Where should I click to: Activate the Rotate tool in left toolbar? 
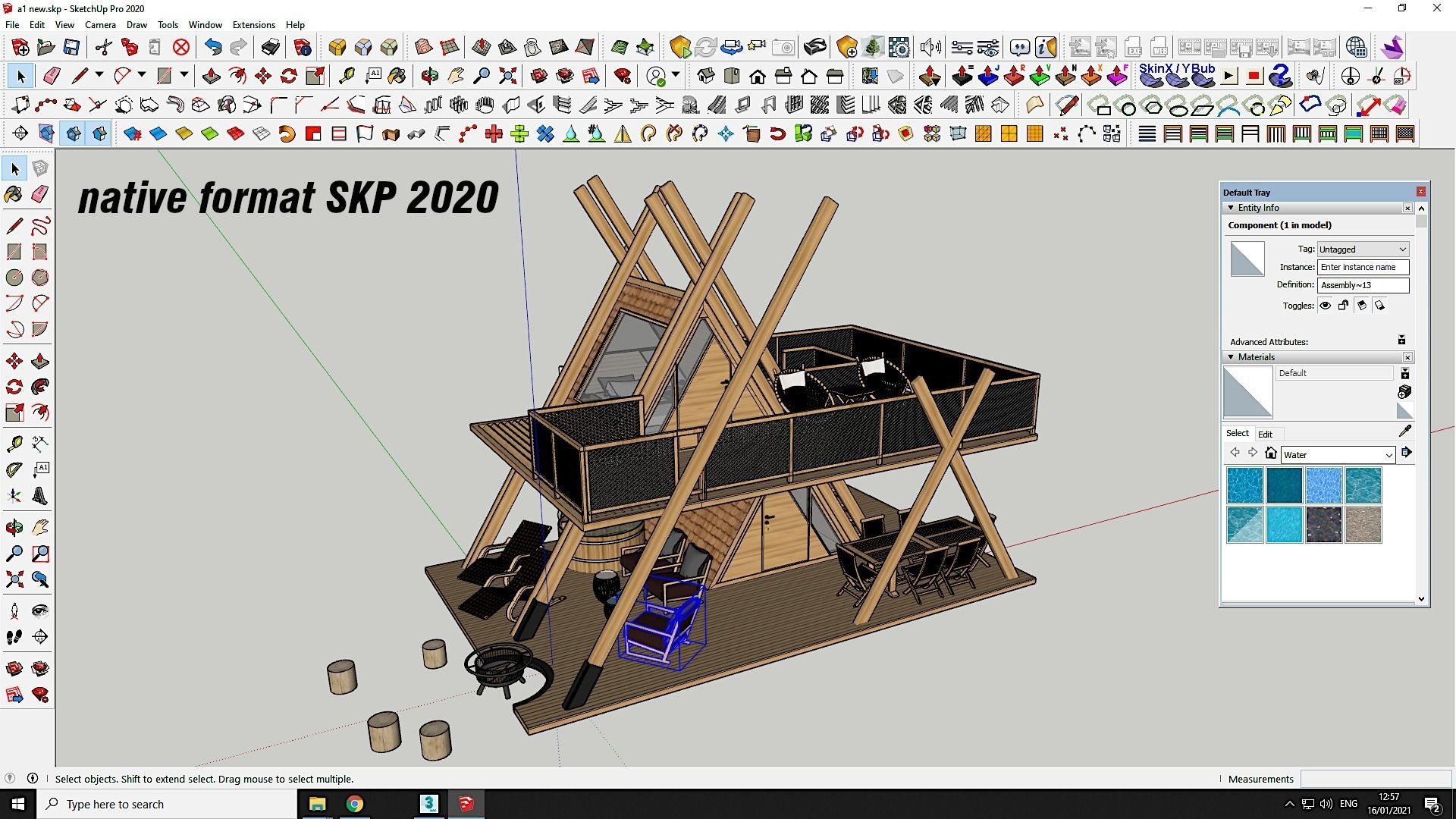[14, 387]
